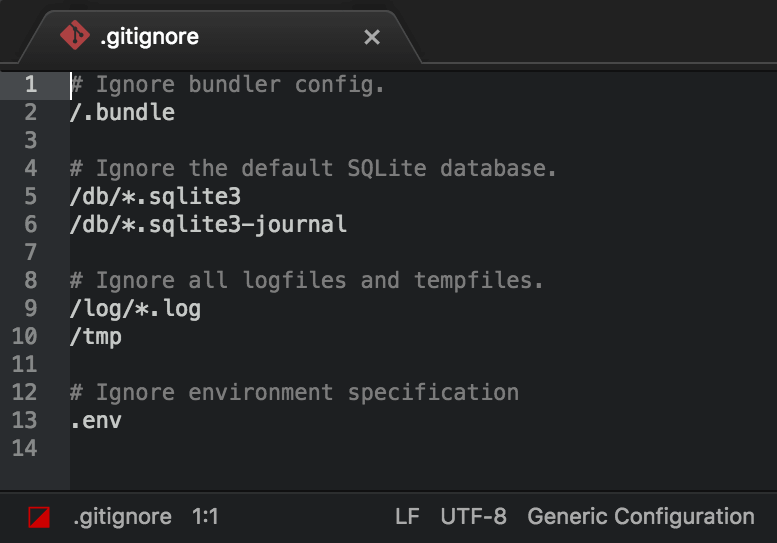Select the .gitignore tab

coord(220,37)
